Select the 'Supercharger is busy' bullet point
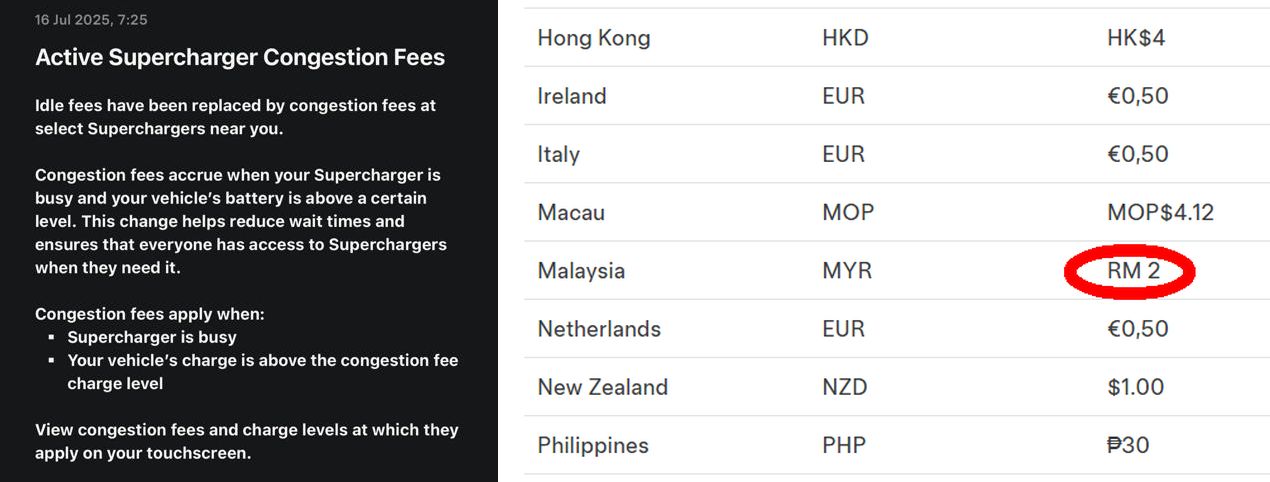The width and height of the screenshot is (1270, 482). pos(152,337)
